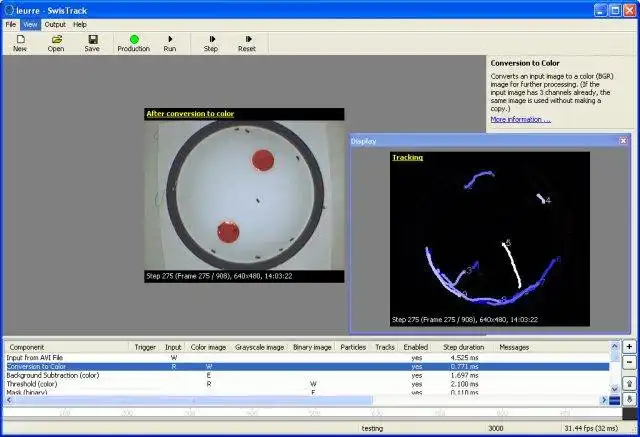Start tracking with the Run button

pos(170,43)
